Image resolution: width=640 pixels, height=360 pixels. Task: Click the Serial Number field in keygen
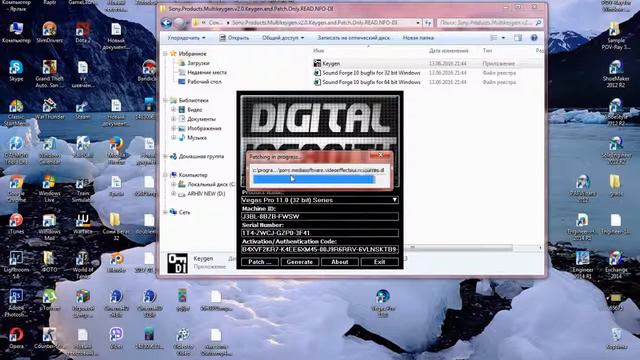[x=320, y=233]
